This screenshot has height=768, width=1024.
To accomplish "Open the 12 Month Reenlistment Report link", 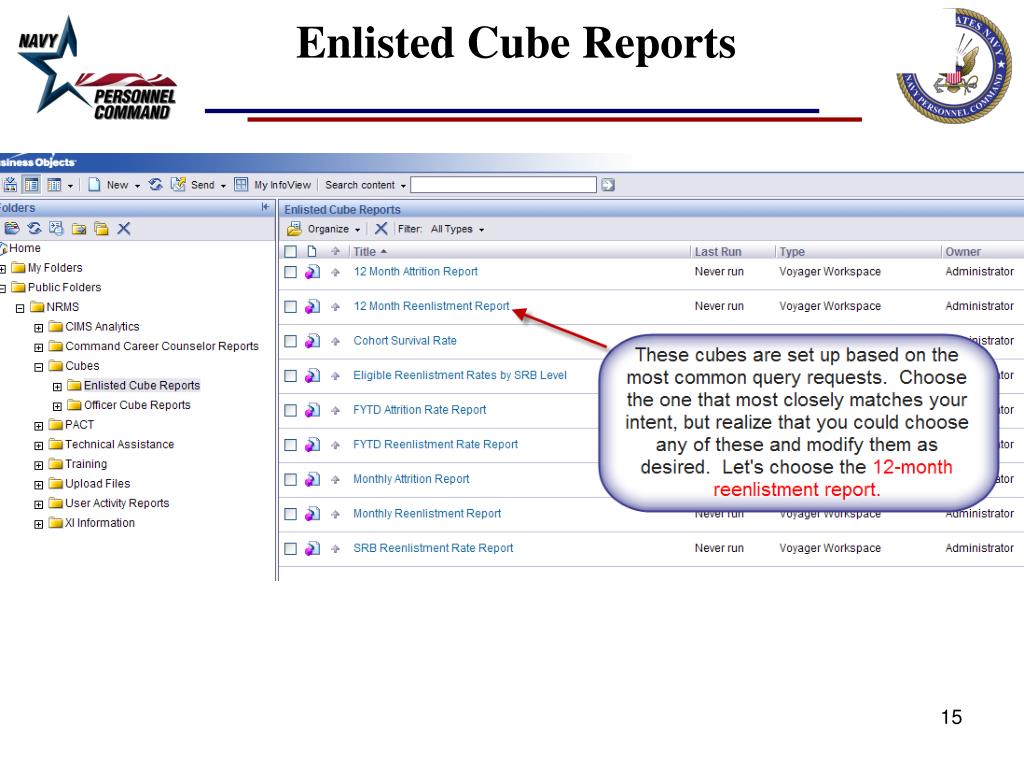I will click(431, 306).
